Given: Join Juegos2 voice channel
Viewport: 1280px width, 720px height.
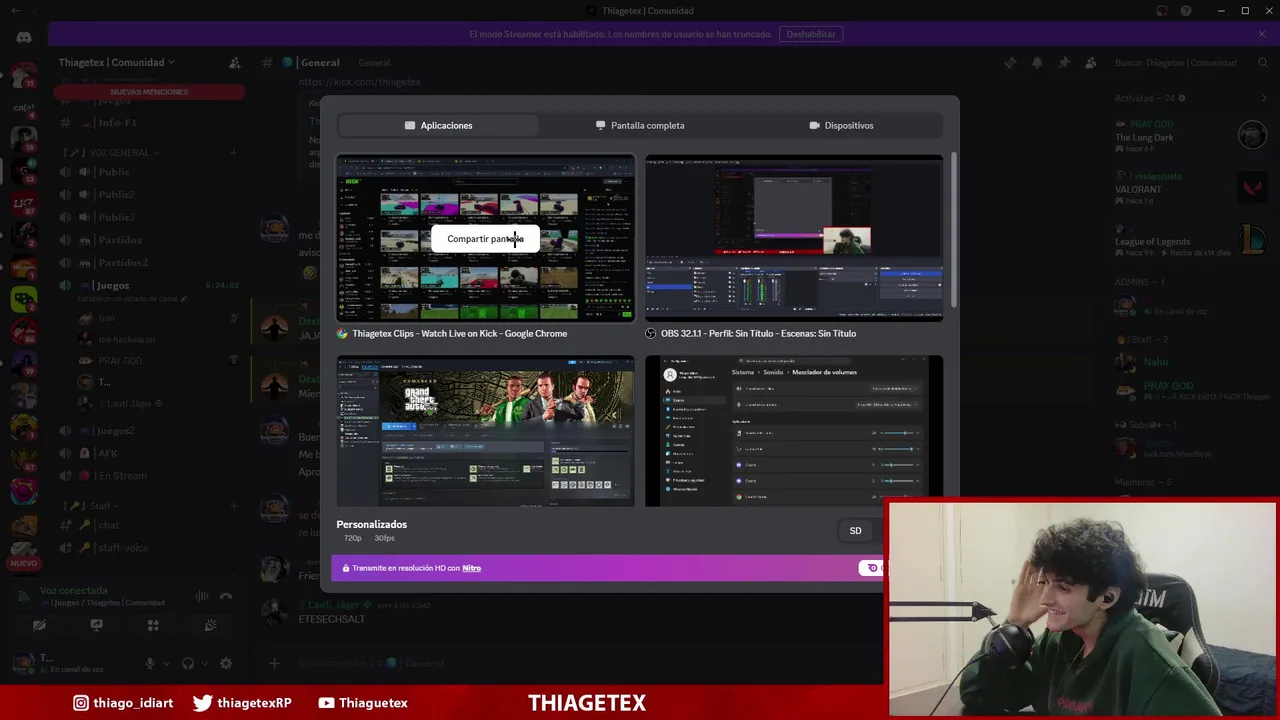Looking at the screenshot, I should click(x=148, y=431).
